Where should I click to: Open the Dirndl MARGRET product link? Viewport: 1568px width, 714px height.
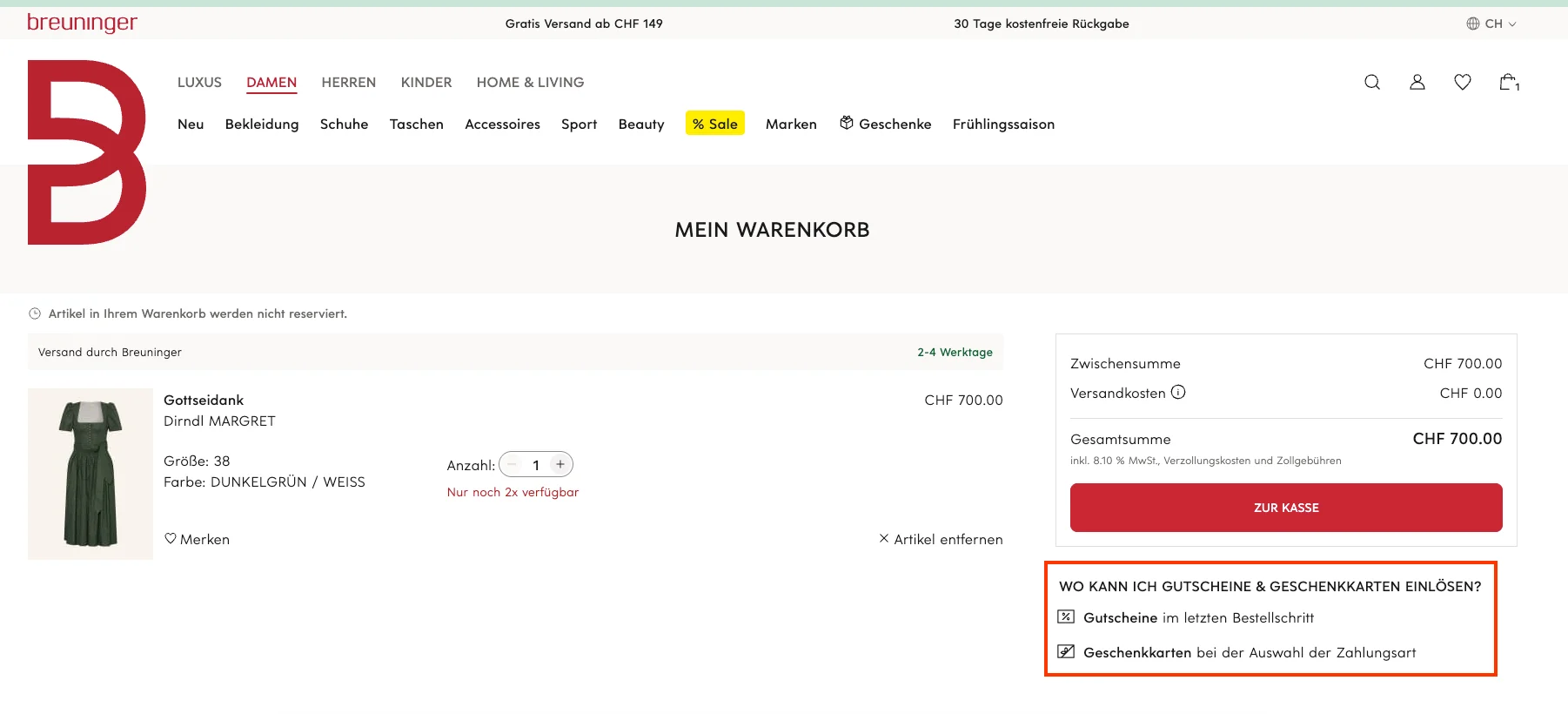coord(219,421)
